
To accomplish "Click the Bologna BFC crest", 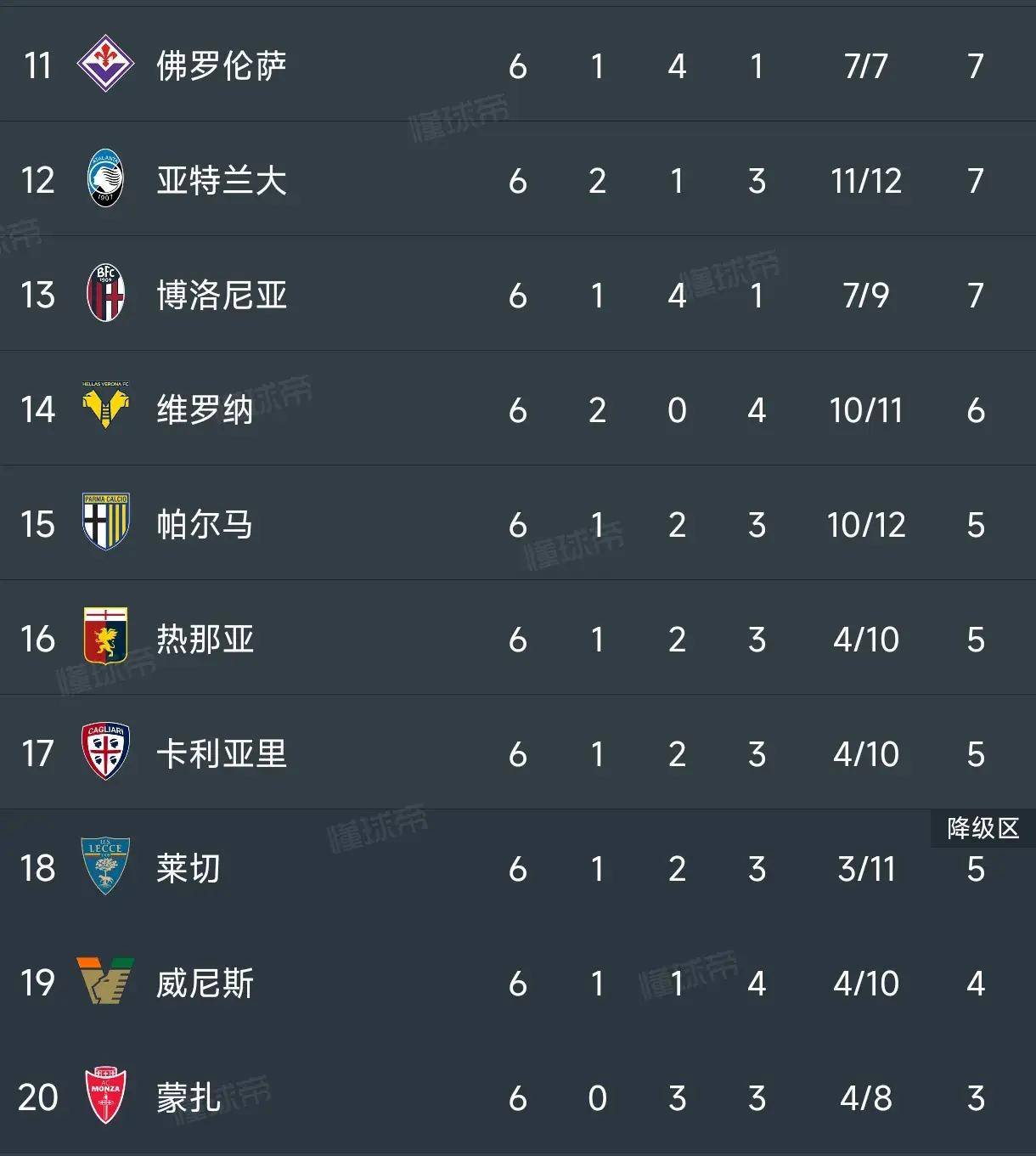I will coord(105,294).
